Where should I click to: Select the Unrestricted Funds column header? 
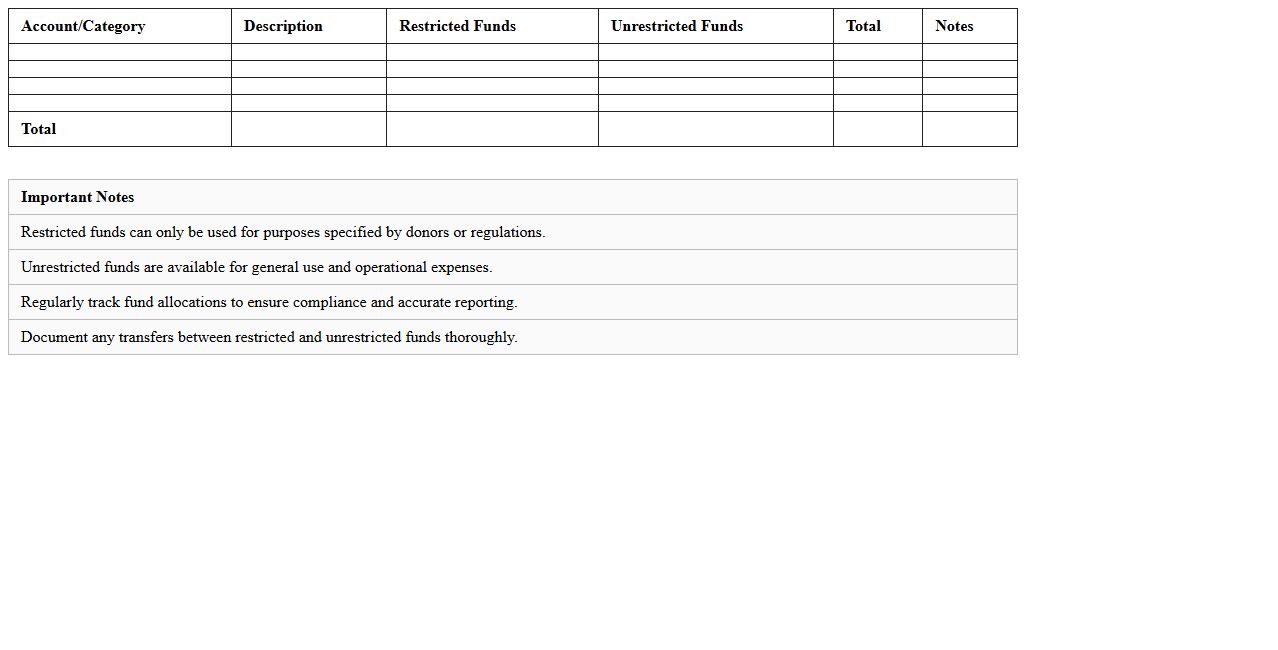point(677,26)
